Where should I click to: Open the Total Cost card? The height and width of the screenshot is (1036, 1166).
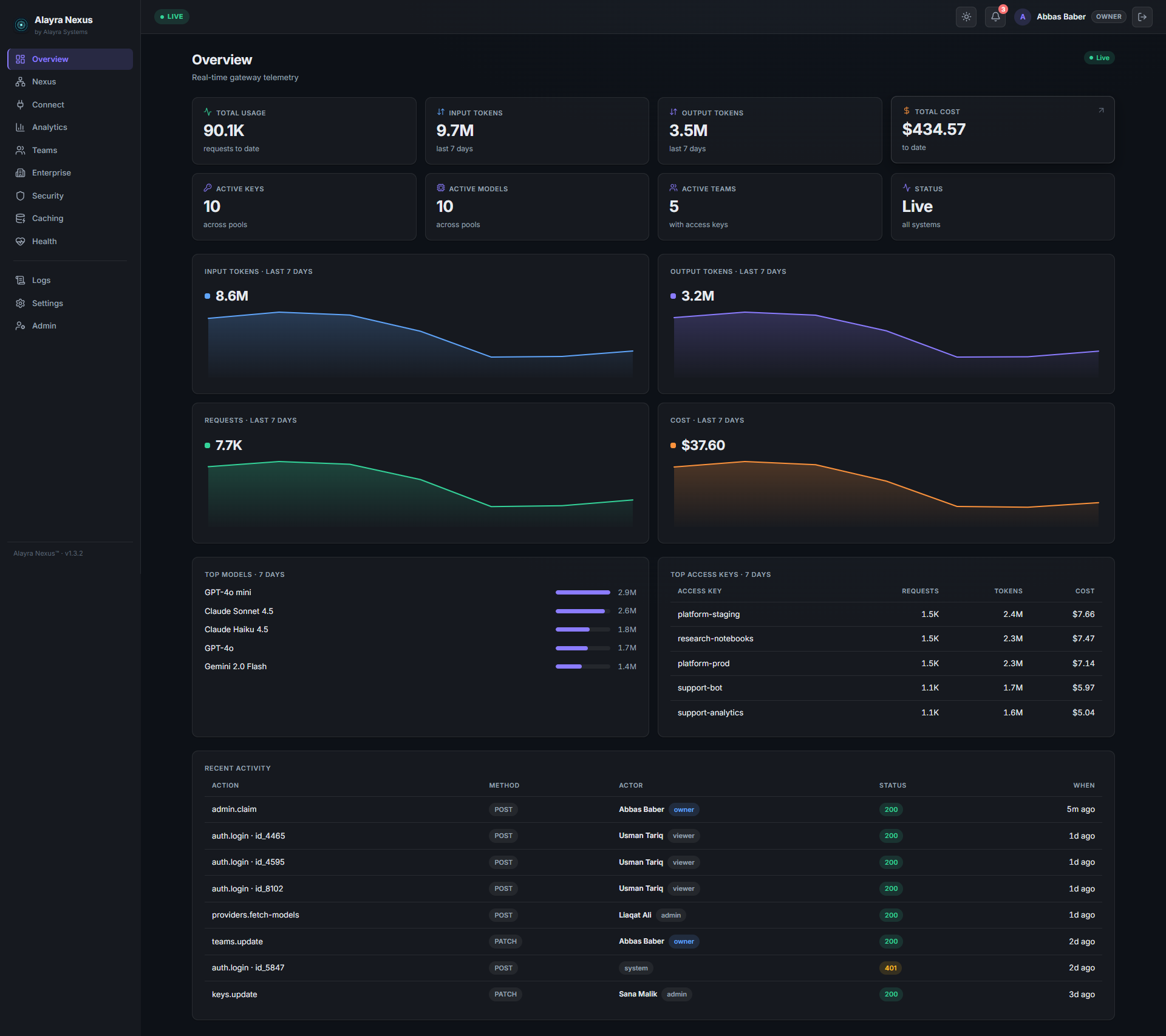click(1003, 129)
